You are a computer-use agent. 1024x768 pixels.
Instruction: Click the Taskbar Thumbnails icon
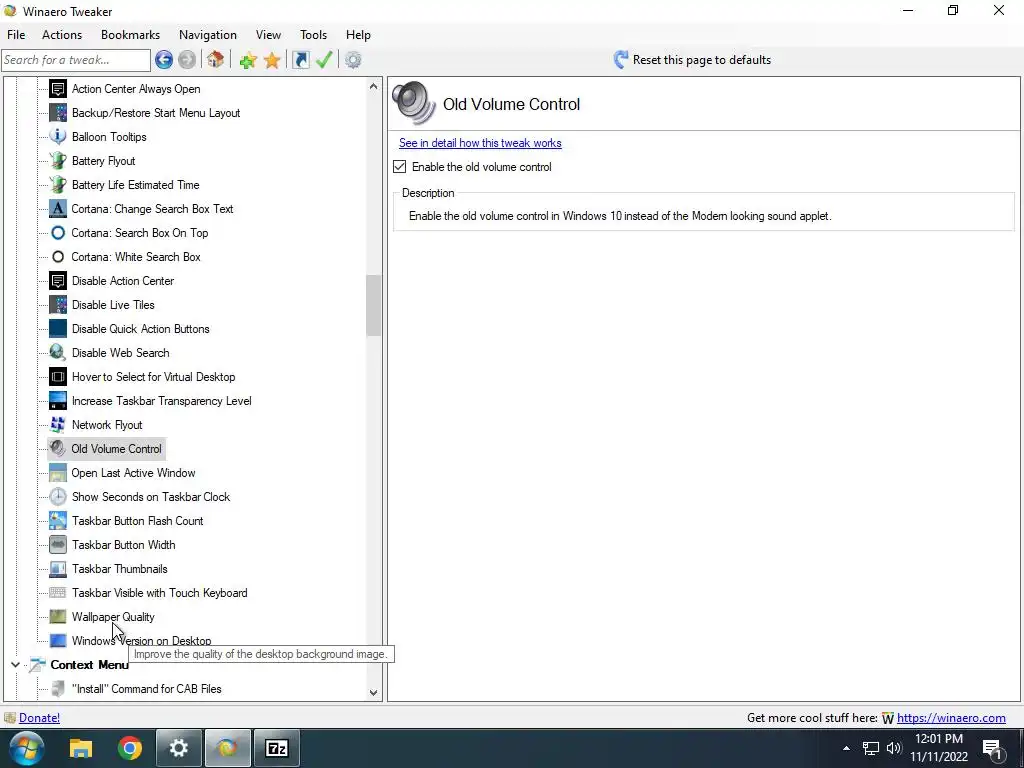(57, 569)
